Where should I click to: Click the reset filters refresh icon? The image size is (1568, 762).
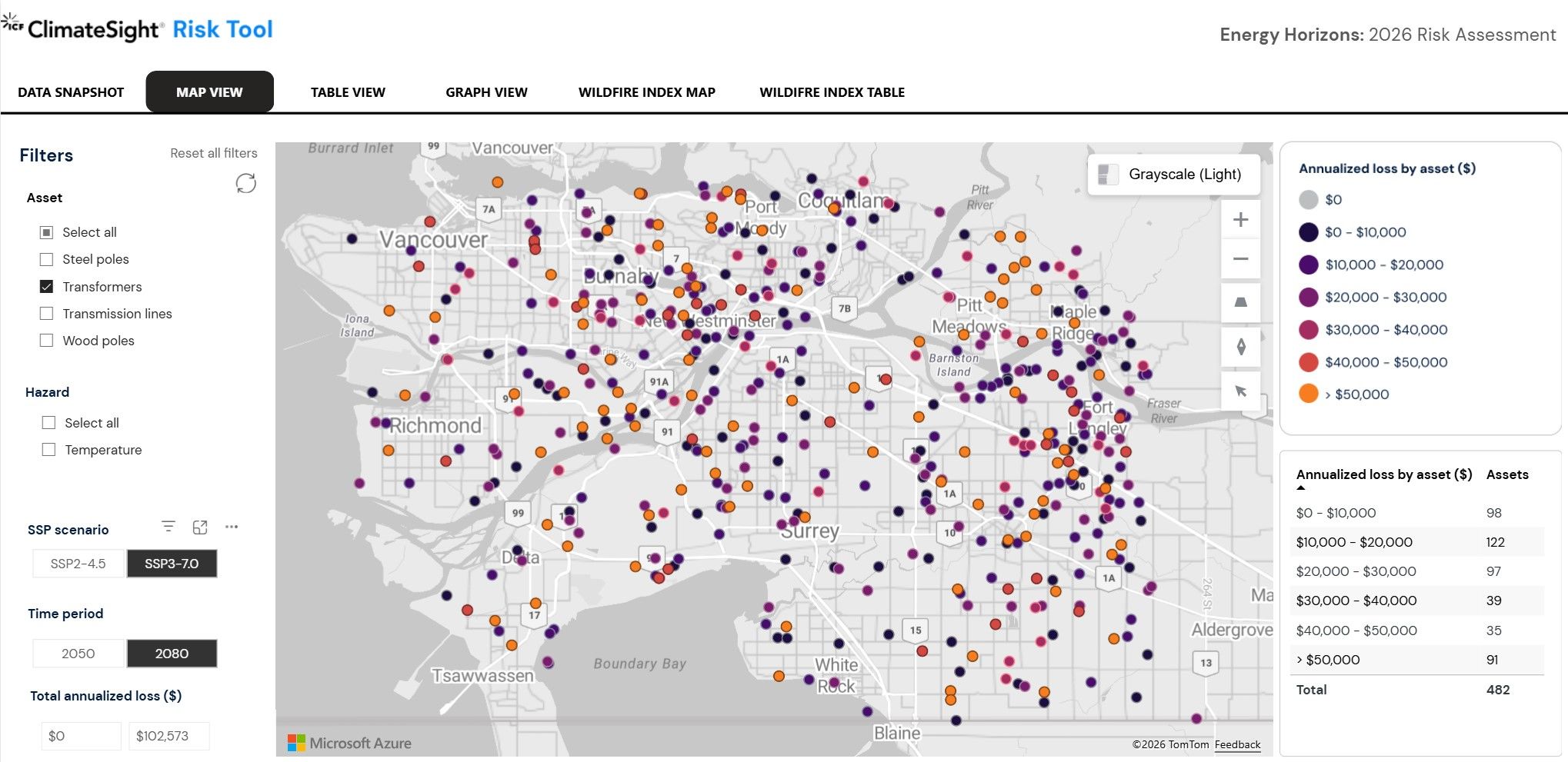coord(245,184)
